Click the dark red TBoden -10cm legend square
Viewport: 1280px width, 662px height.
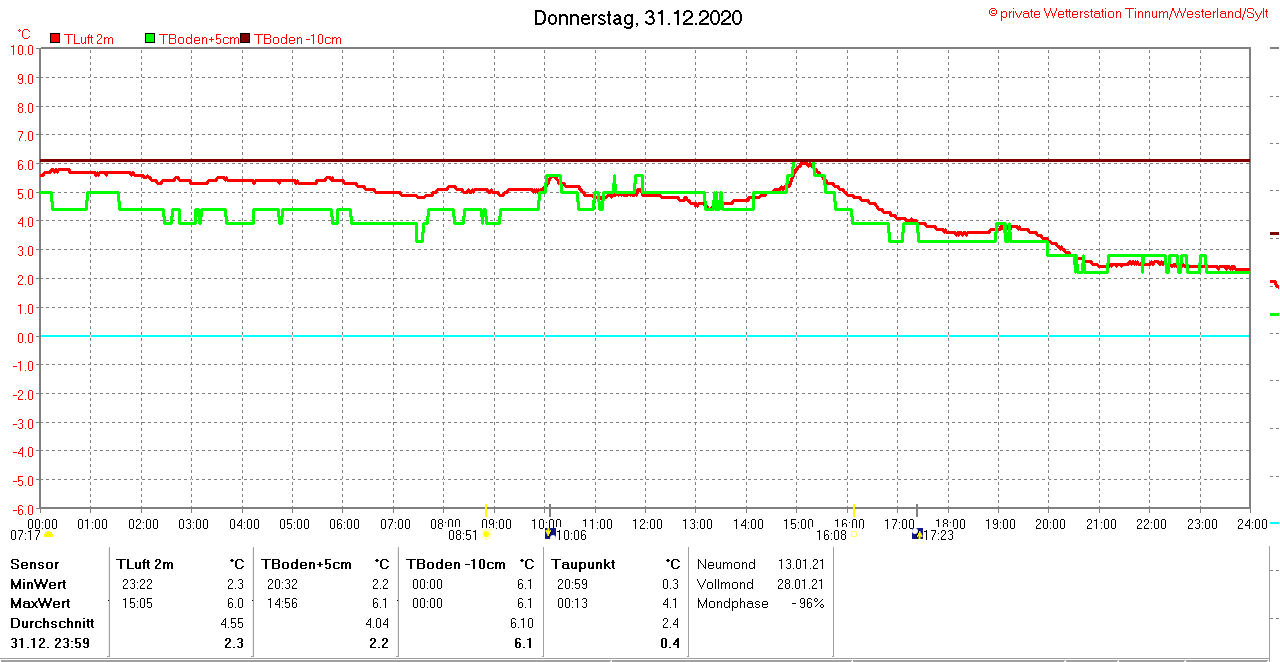click(x=246, y=39)
